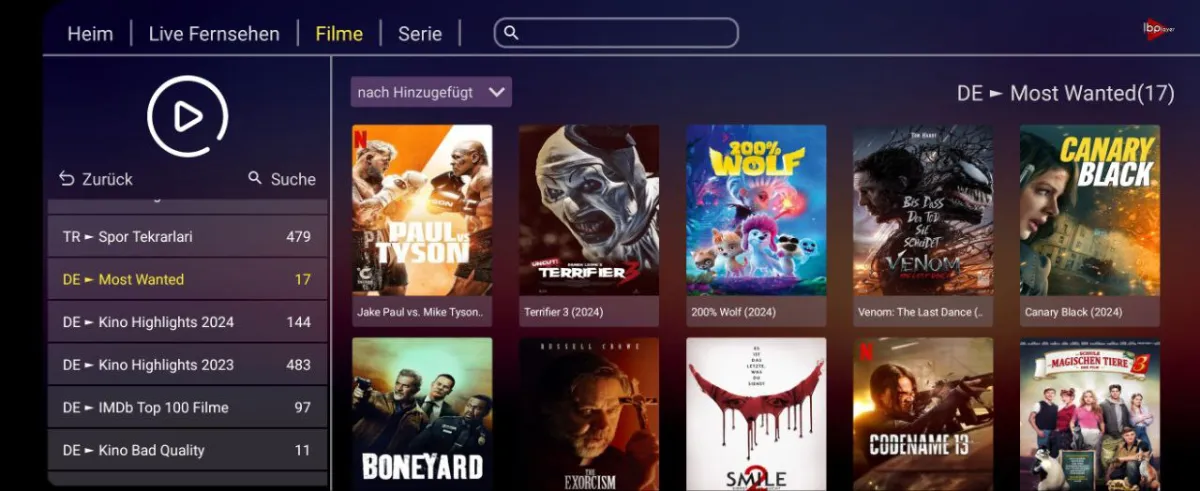The width and height of the screenshot is (1200, 491).
Task: Click the 'DE ► Most Wanted(17)' heading
Action: (1064, 93)
